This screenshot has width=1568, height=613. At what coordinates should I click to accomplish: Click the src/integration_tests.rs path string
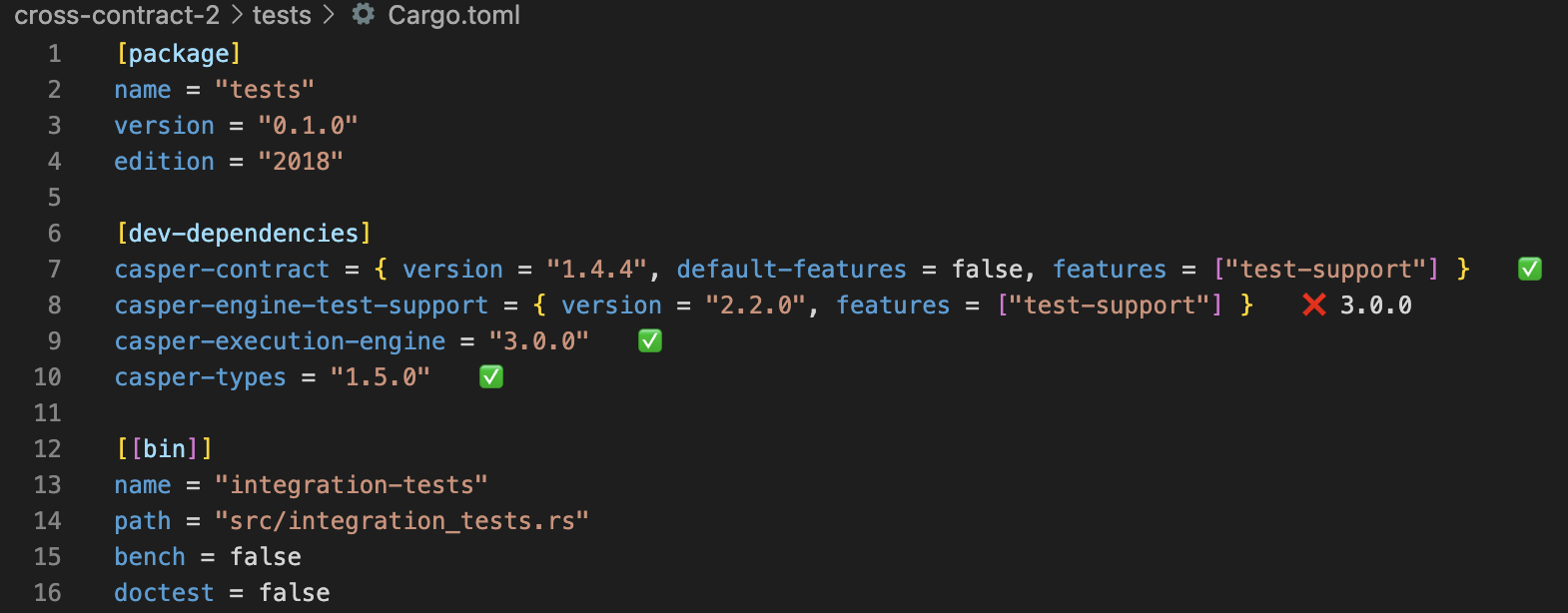401,521
